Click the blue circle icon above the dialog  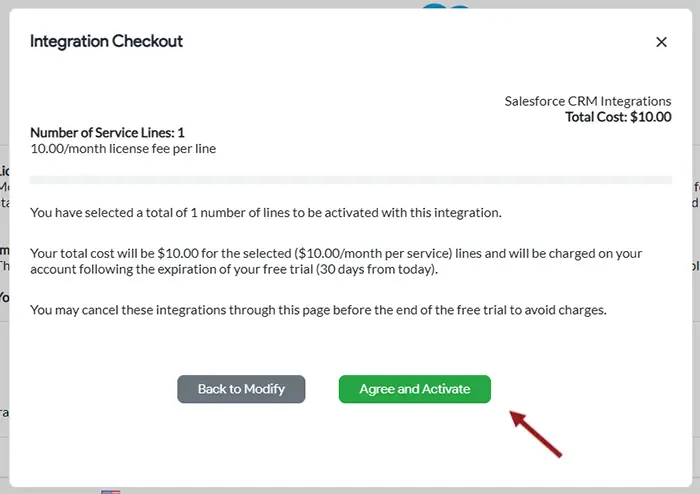[446, 5]
